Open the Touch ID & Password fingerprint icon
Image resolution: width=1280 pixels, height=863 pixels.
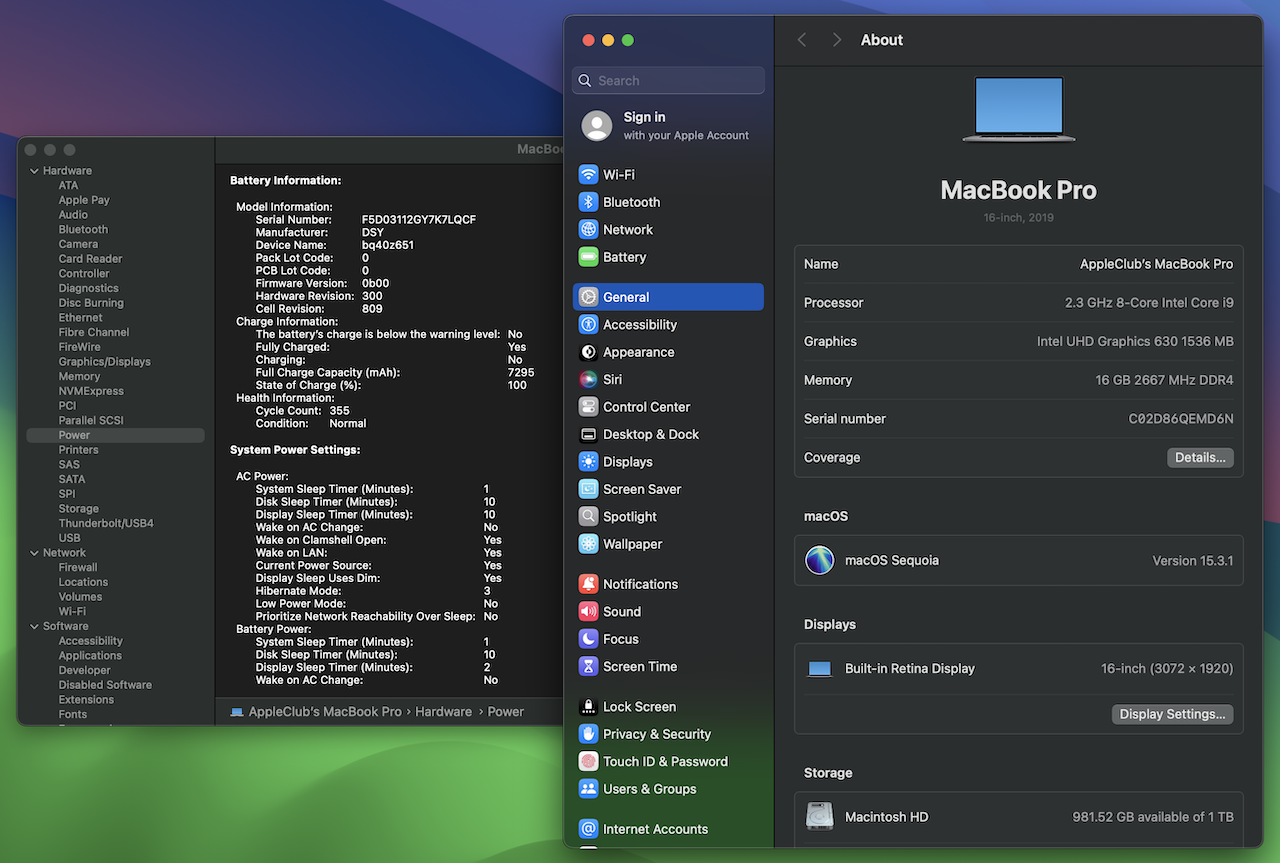[x=588, y=761]
